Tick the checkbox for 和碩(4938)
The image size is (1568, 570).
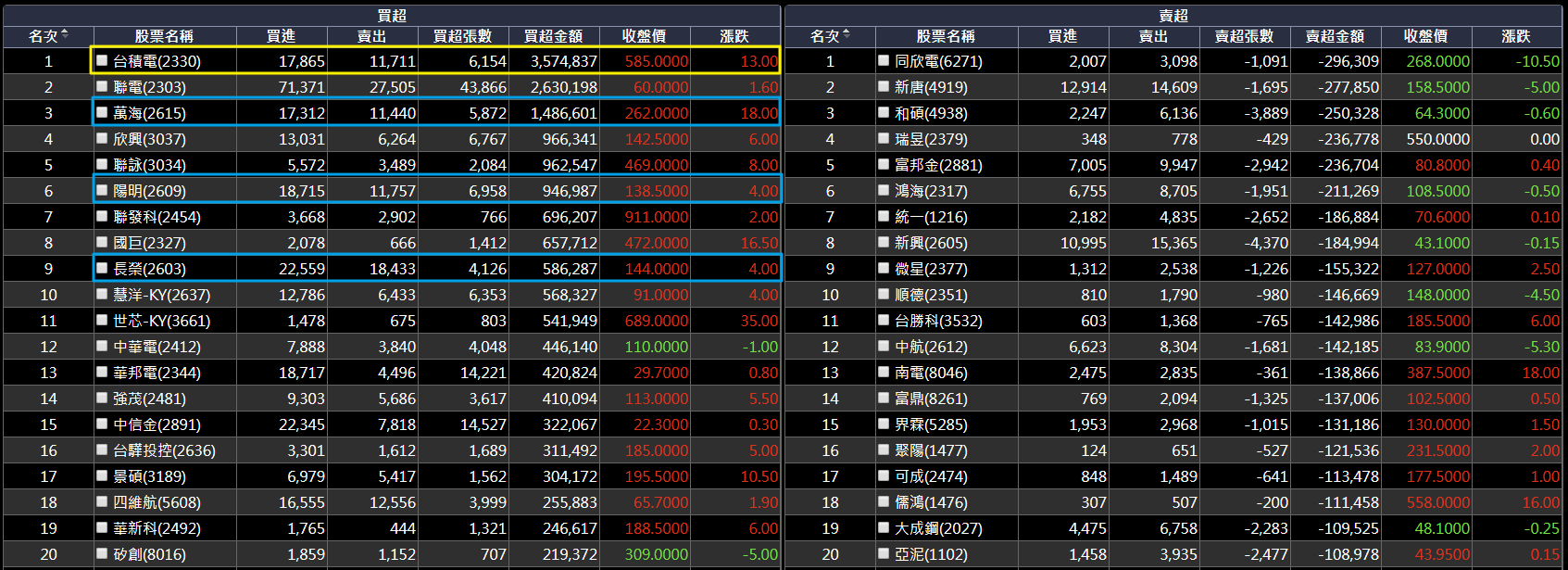click(x=884, y=112)
